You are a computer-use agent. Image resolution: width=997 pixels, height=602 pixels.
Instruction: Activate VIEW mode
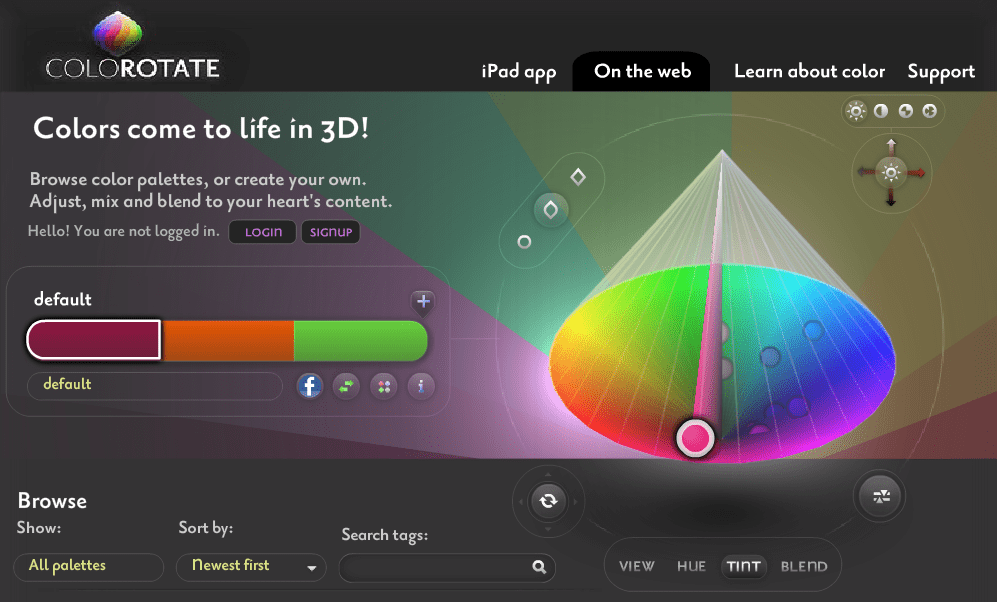click(637, 566)
